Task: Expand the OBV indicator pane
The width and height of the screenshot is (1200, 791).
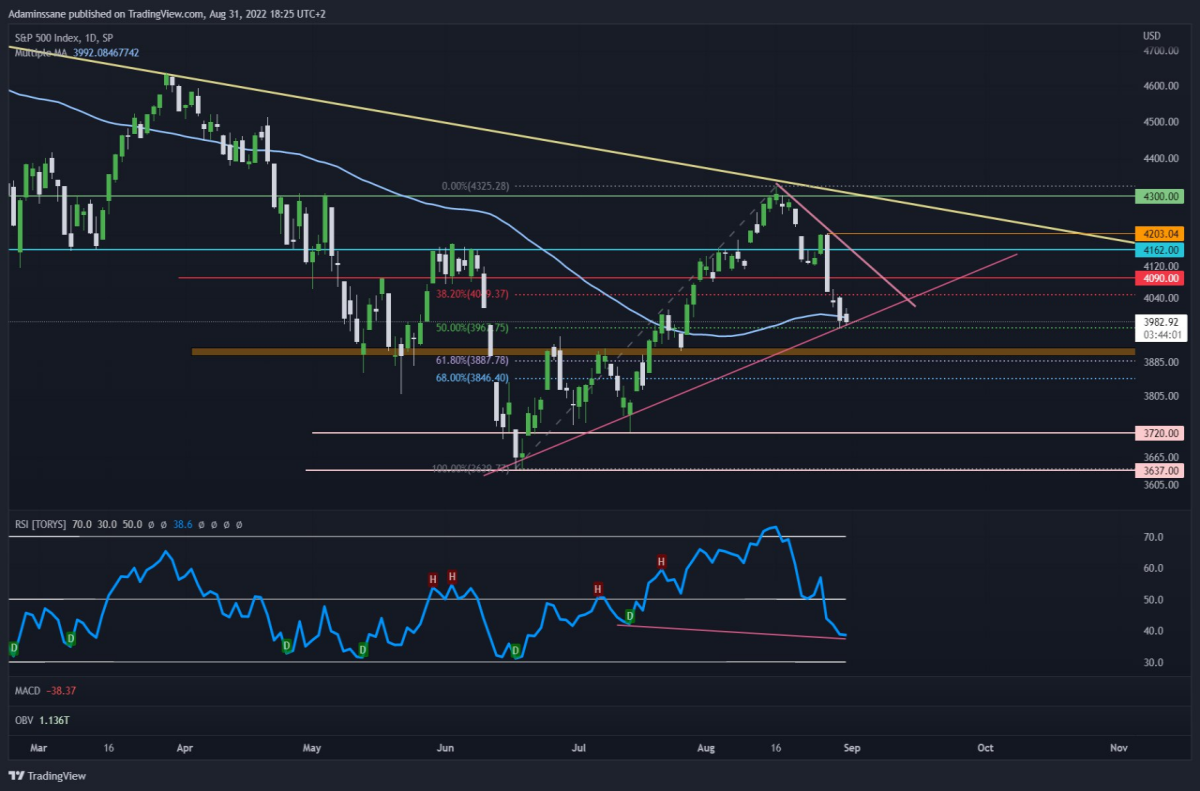Action: 39,719
